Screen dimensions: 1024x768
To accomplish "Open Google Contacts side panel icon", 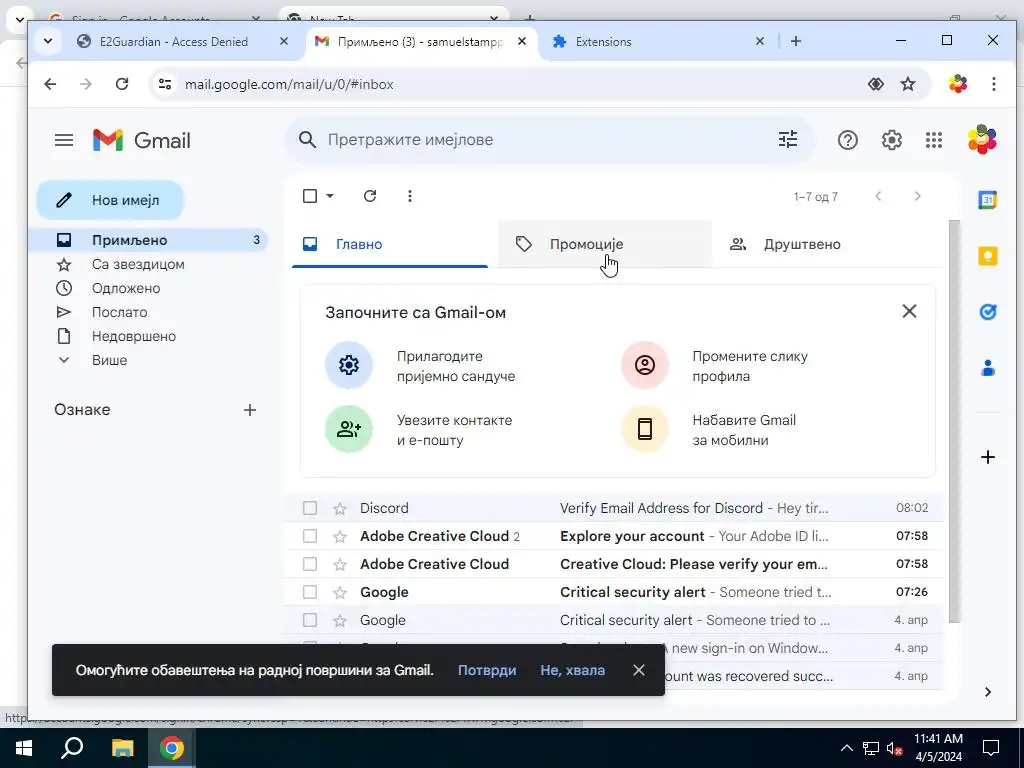I will 987,368.
